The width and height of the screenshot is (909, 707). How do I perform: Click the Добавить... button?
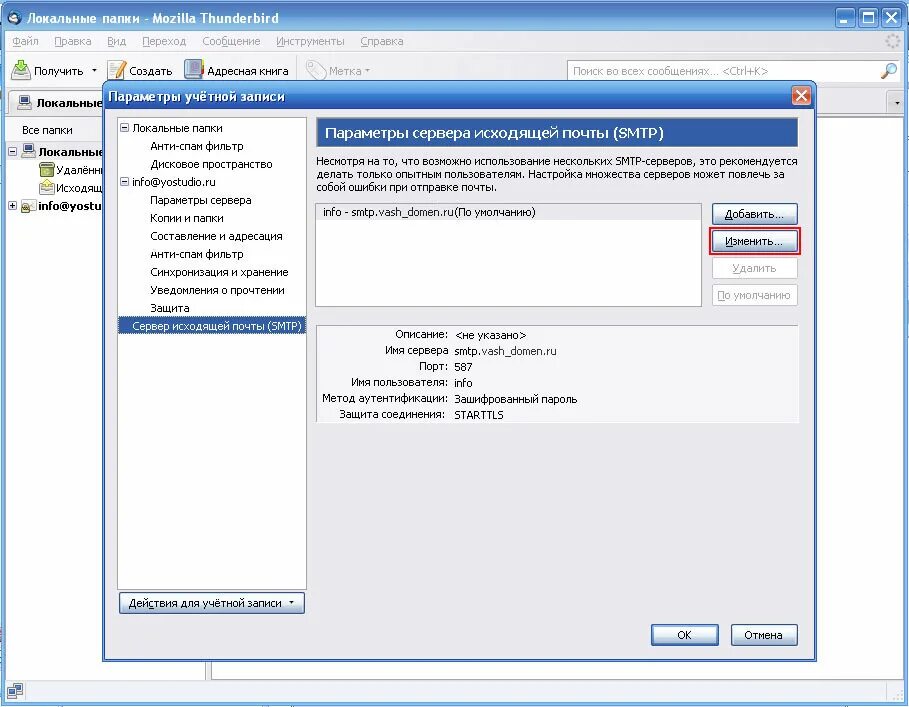[x=754, y=214]
